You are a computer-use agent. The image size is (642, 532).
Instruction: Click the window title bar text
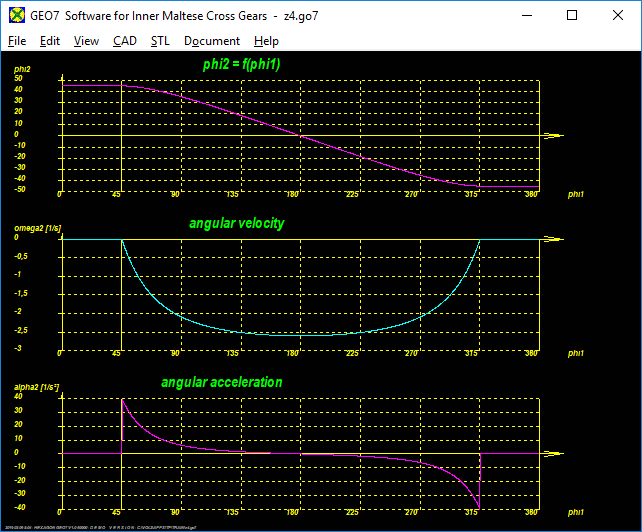pos(175,15)
